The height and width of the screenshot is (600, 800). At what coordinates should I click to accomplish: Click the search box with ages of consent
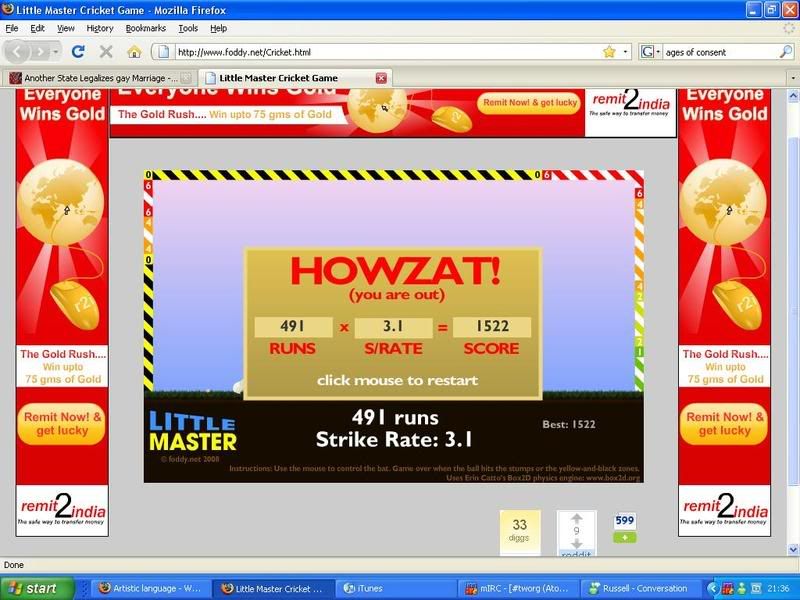[720, 52]
